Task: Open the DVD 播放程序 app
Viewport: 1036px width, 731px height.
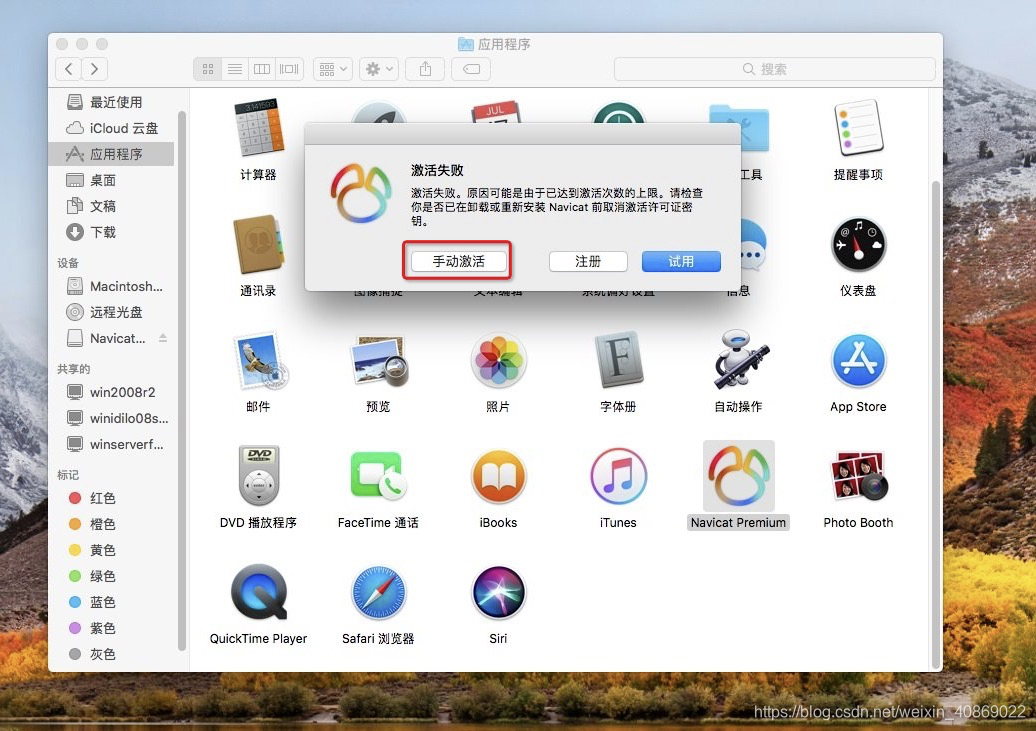Action: (258, 476)
